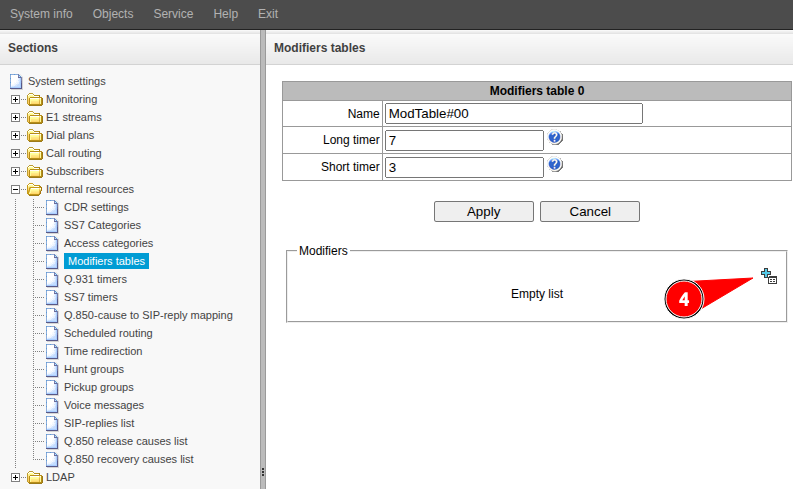Image resolution: width=793 pixels, height=489 pixels.
Task: Open SS7 Categories section
Action: [102, 225]
